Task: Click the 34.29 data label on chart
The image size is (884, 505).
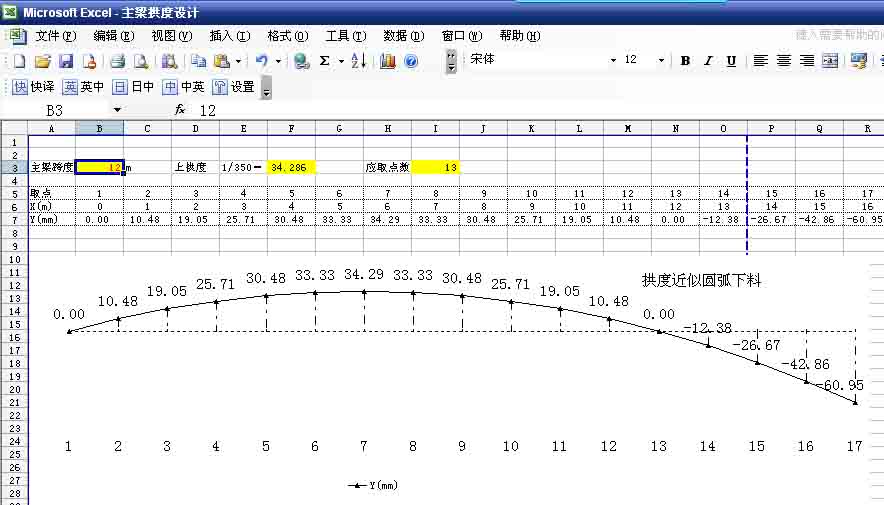Action: pyautogui.click(x=364, y=274)
